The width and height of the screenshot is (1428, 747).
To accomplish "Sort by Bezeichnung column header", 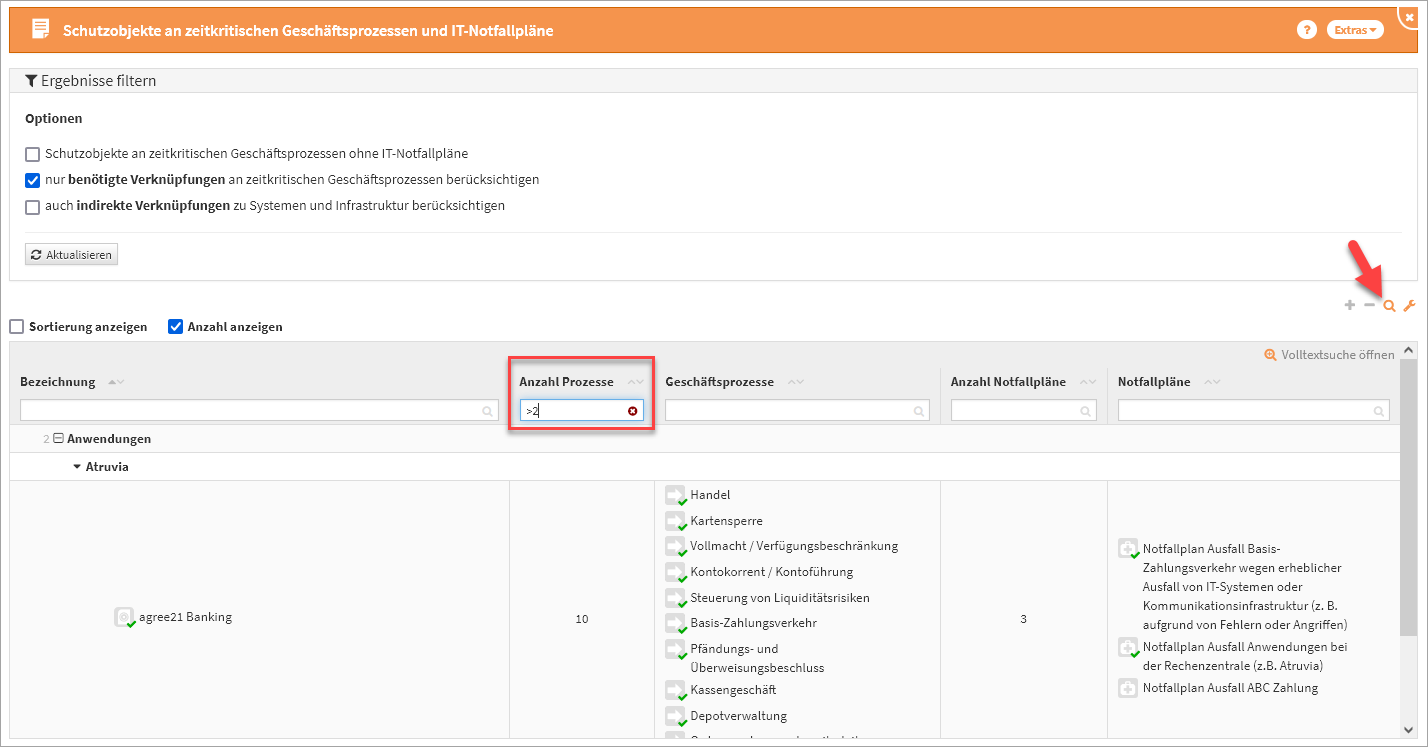I will 58,382.
